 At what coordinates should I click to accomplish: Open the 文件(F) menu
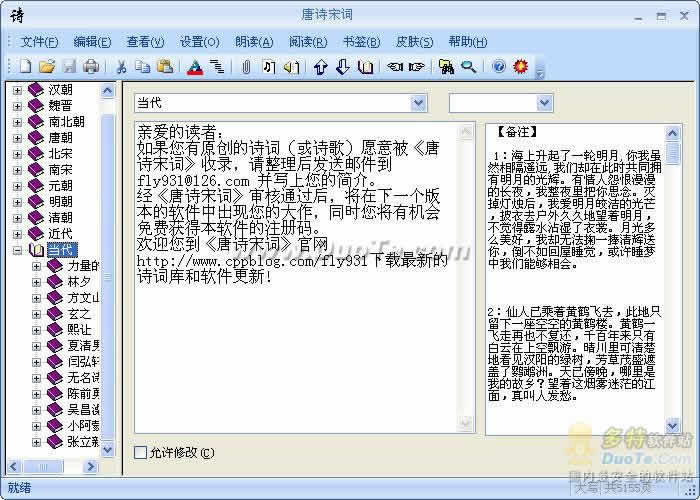coord(39,42)
